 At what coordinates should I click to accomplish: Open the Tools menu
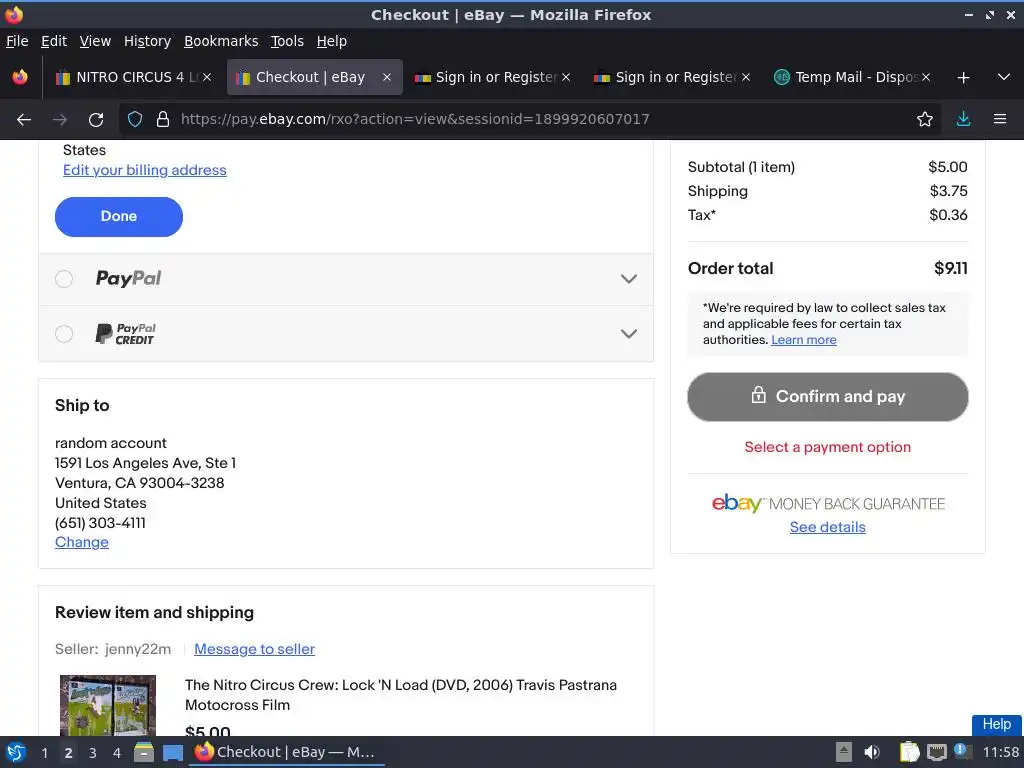coord(287,41)
